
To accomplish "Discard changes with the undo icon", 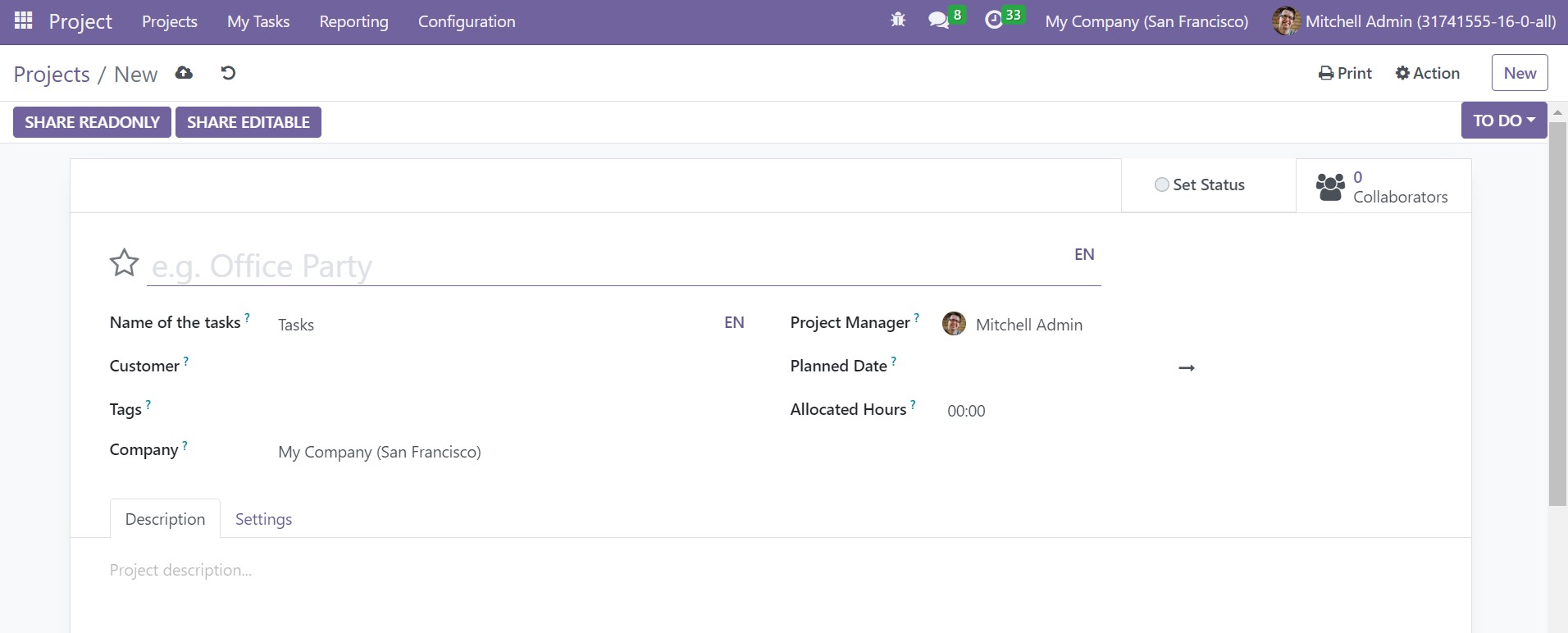I will pos(228,73).
